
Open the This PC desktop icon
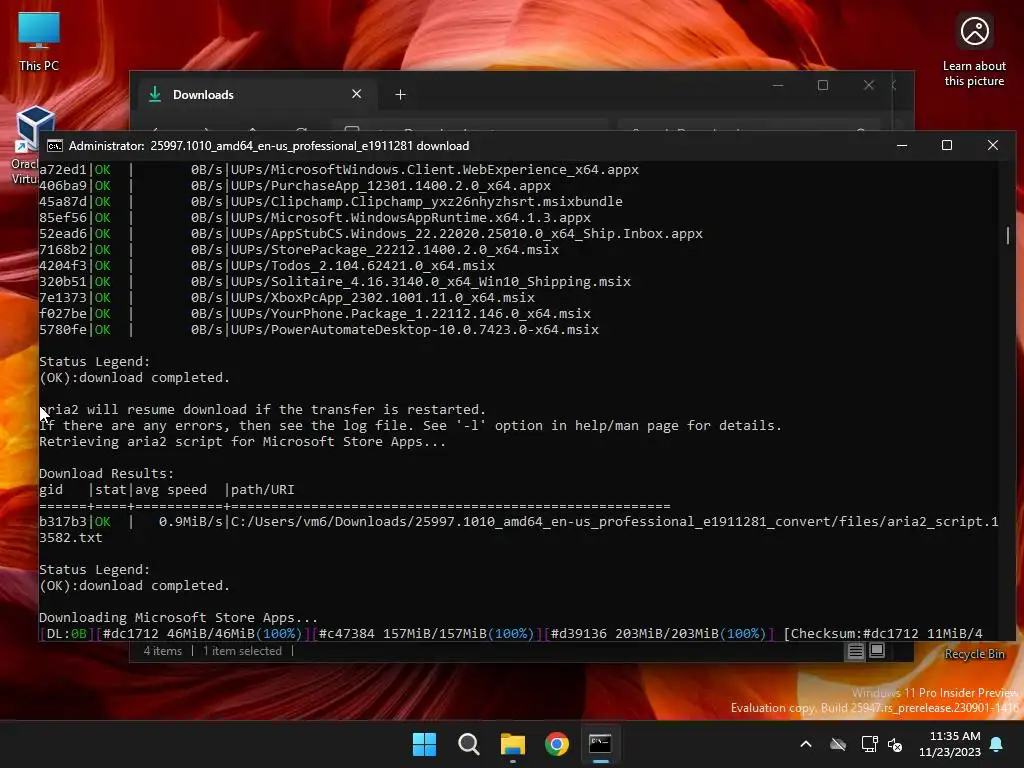(39, 41)
